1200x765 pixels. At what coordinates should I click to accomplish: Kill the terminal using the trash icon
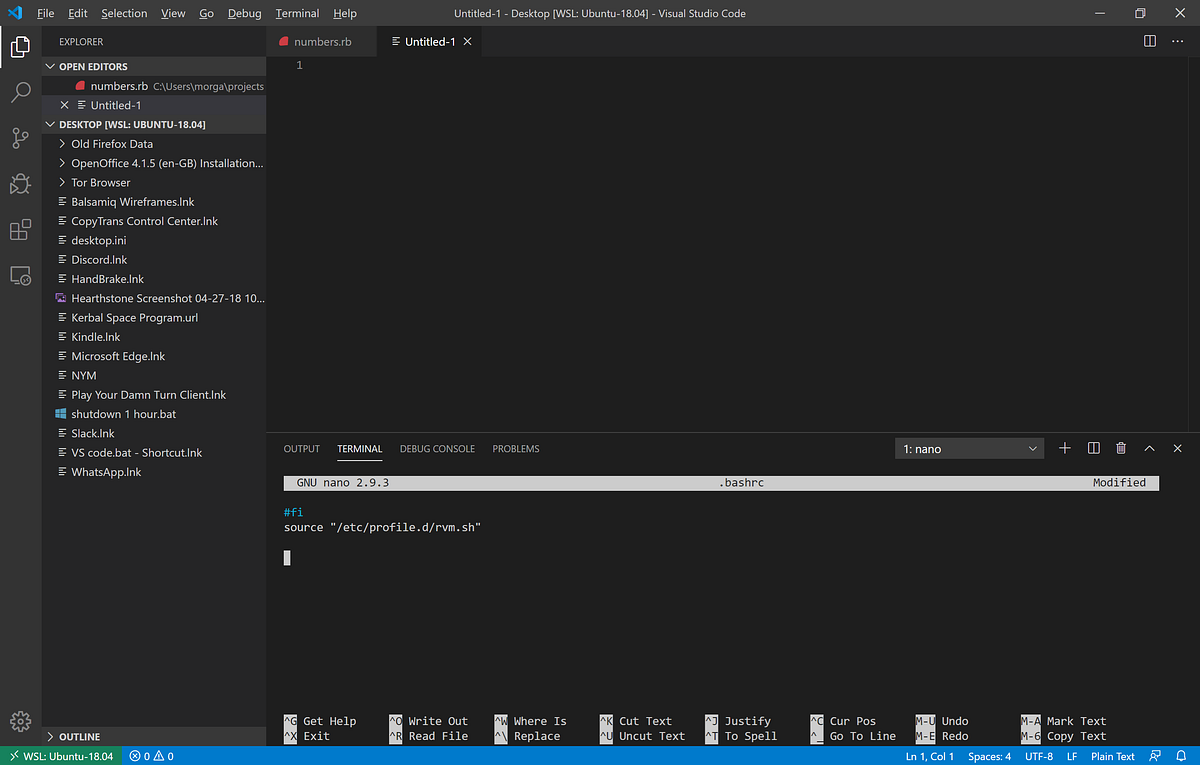point(1120,448)
